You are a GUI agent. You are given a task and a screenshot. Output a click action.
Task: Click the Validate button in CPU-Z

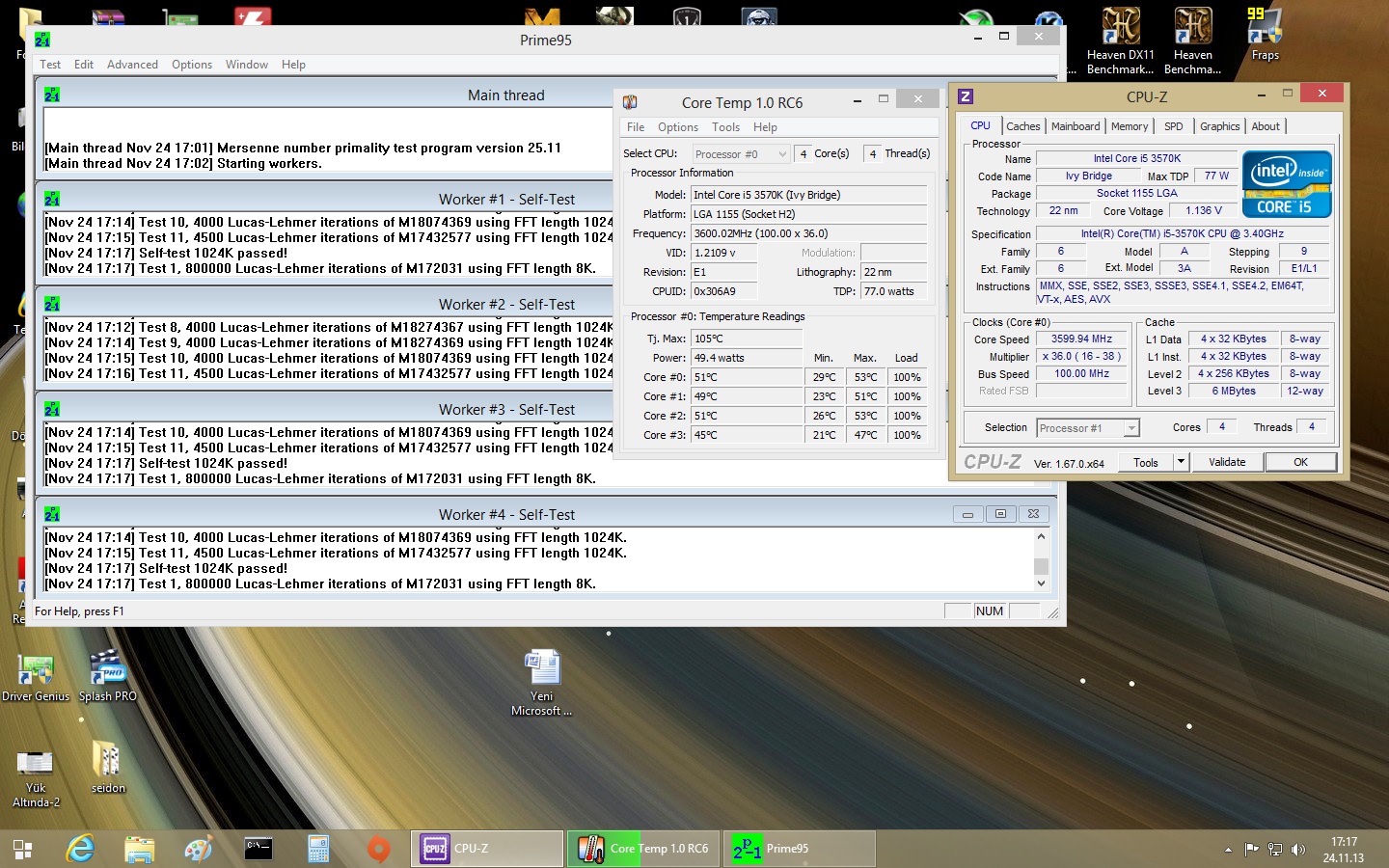(x=1226, y=462)
